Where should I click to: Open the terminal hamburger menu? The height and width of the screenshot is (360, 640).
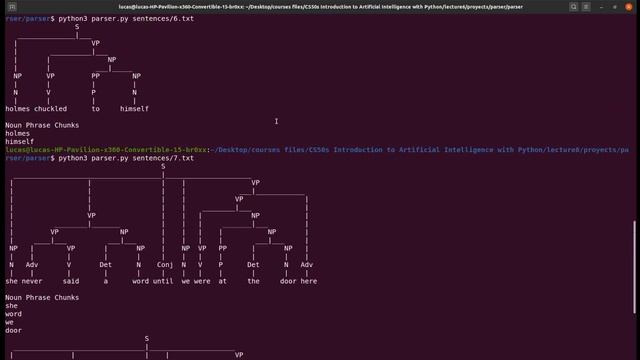point(586,7)
